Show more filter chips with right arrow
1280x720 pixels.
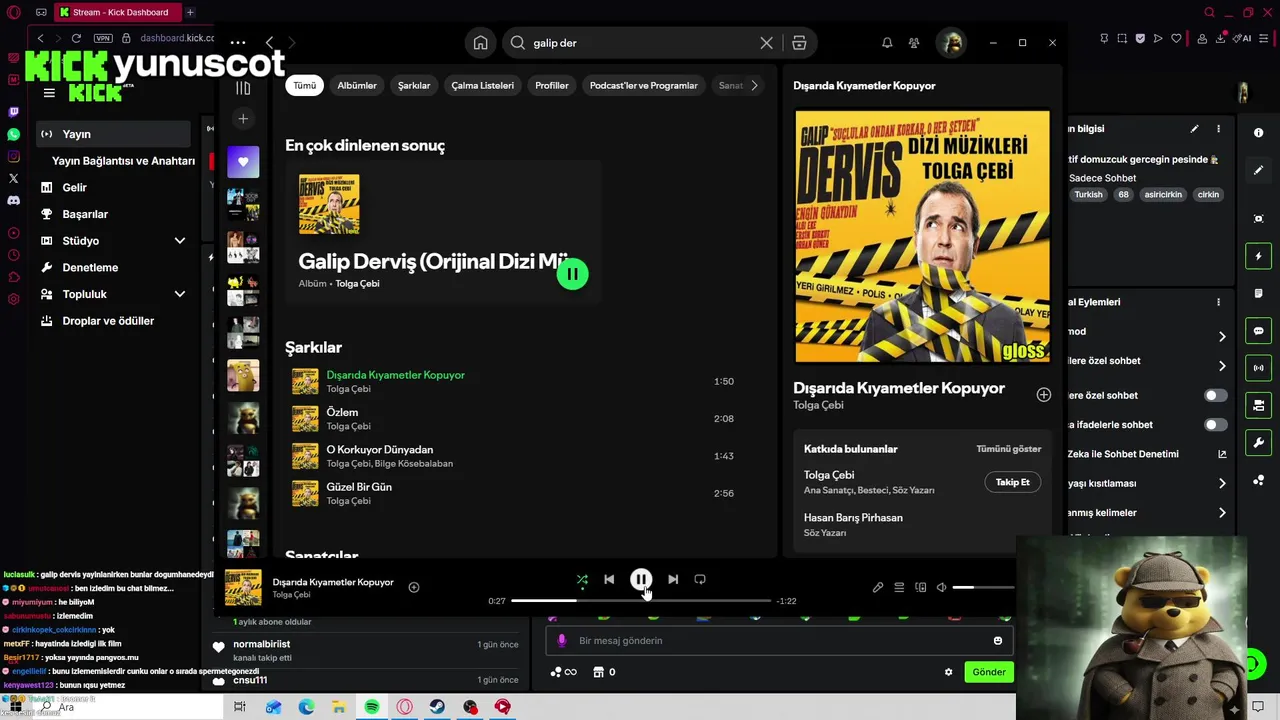(754, 85)
